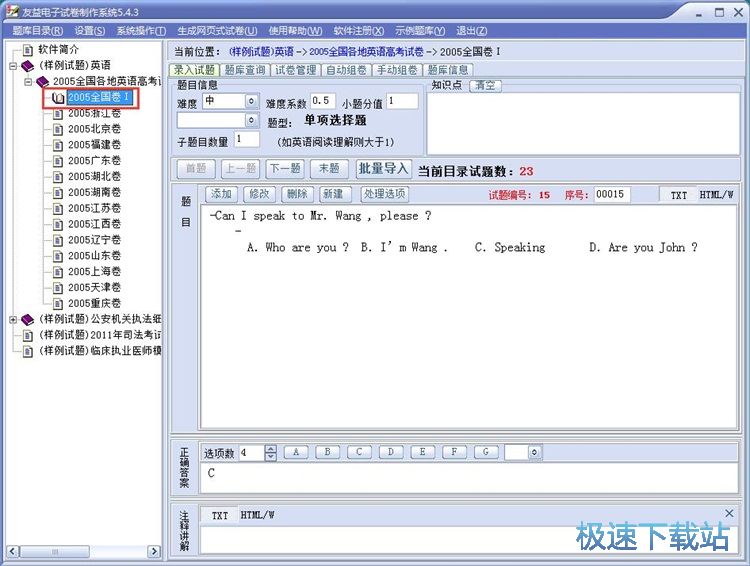Viewport: 750px width, 566px height.
Task: Click the document icon beside 2005福建卷
Action: pos(58,145)
